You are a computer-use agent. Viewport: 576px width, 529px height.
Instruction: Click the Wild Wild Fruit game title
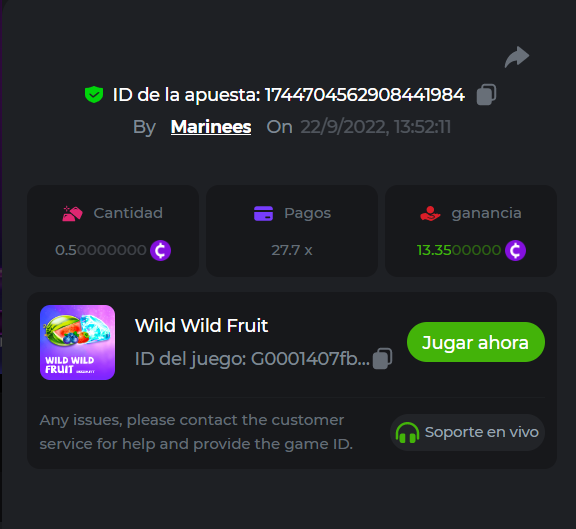click(x=201, y=325)
